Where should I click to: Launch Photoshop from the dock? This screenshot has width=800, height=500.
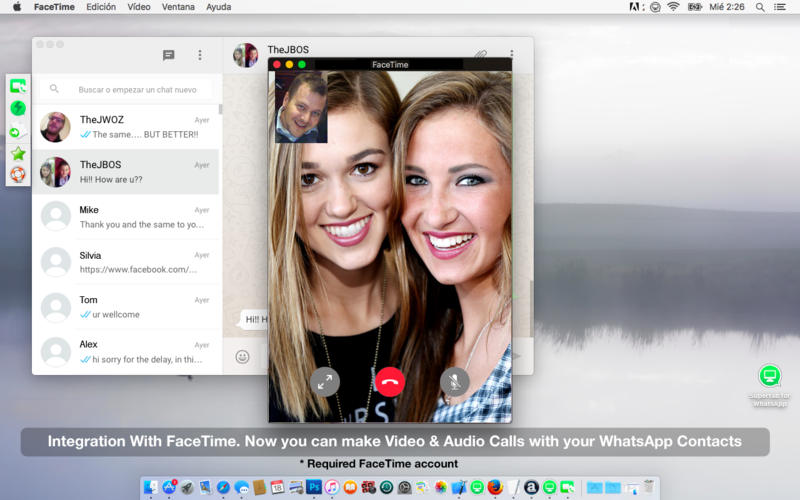point(314,488)
